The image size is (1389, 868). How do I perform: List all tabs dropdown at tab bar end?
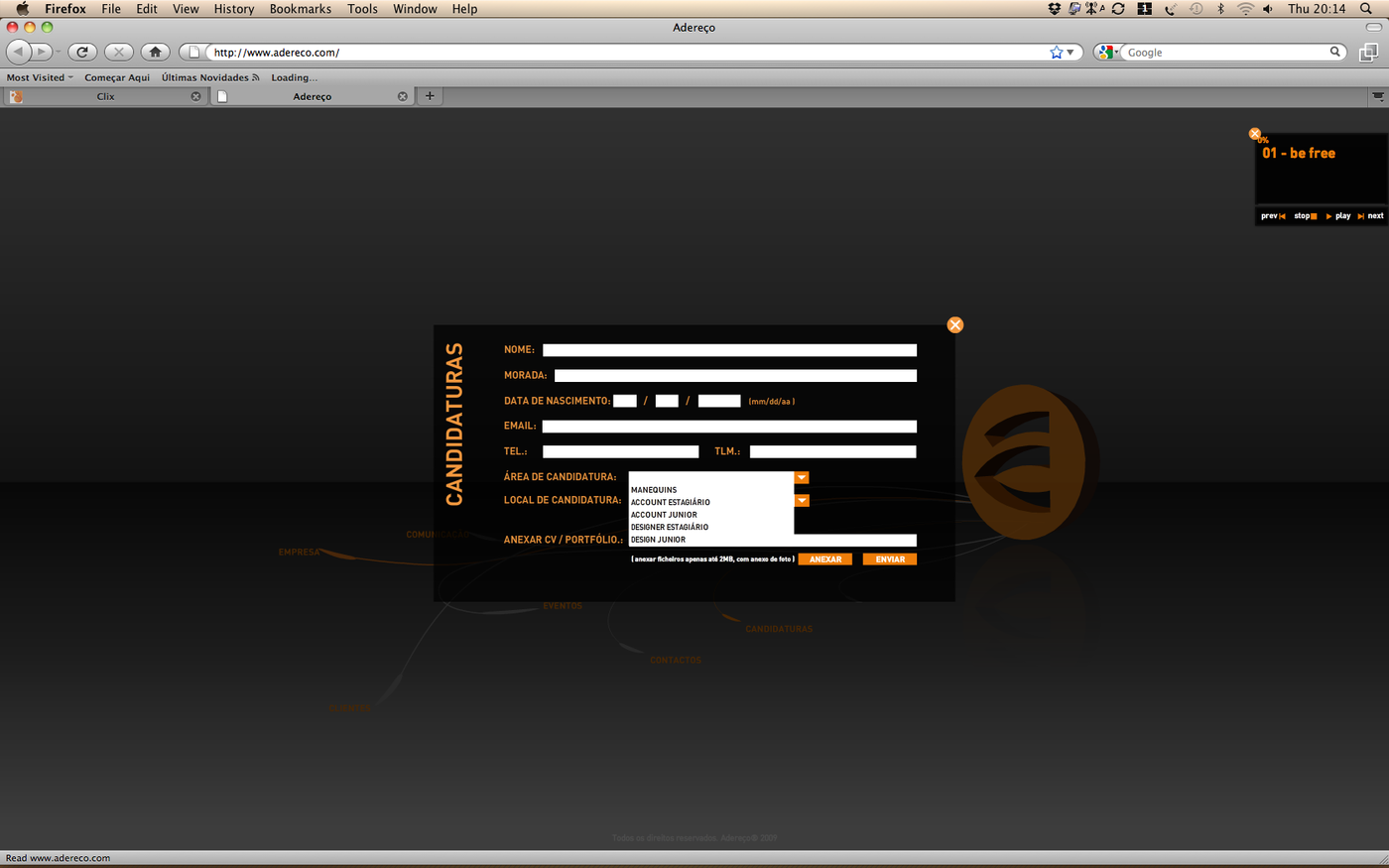tap(1378, 96)
